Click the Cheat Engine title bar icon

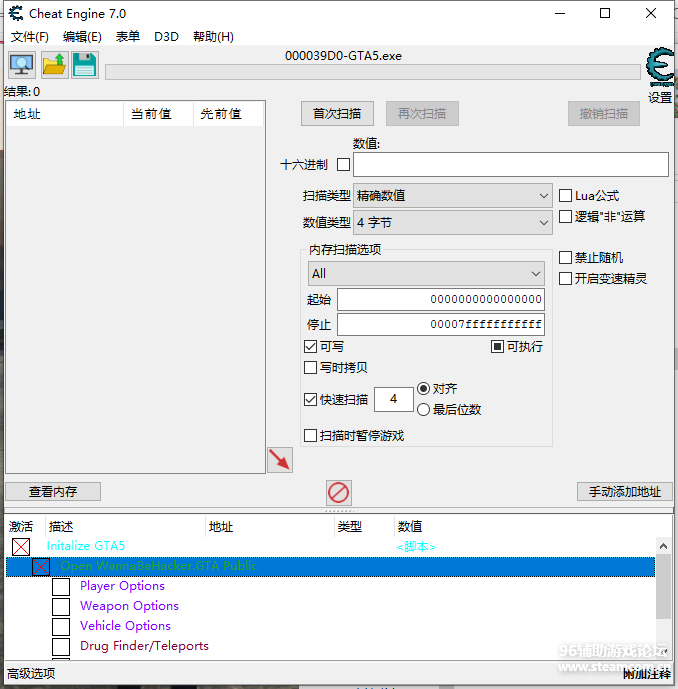pos(16,13)
